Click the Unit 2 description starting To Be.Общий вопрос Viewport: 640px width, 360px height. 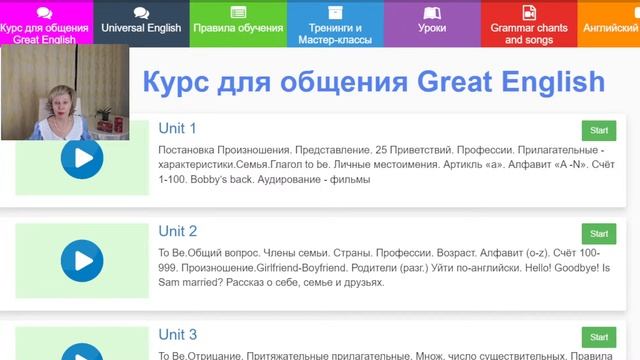[x=384, y=267]
